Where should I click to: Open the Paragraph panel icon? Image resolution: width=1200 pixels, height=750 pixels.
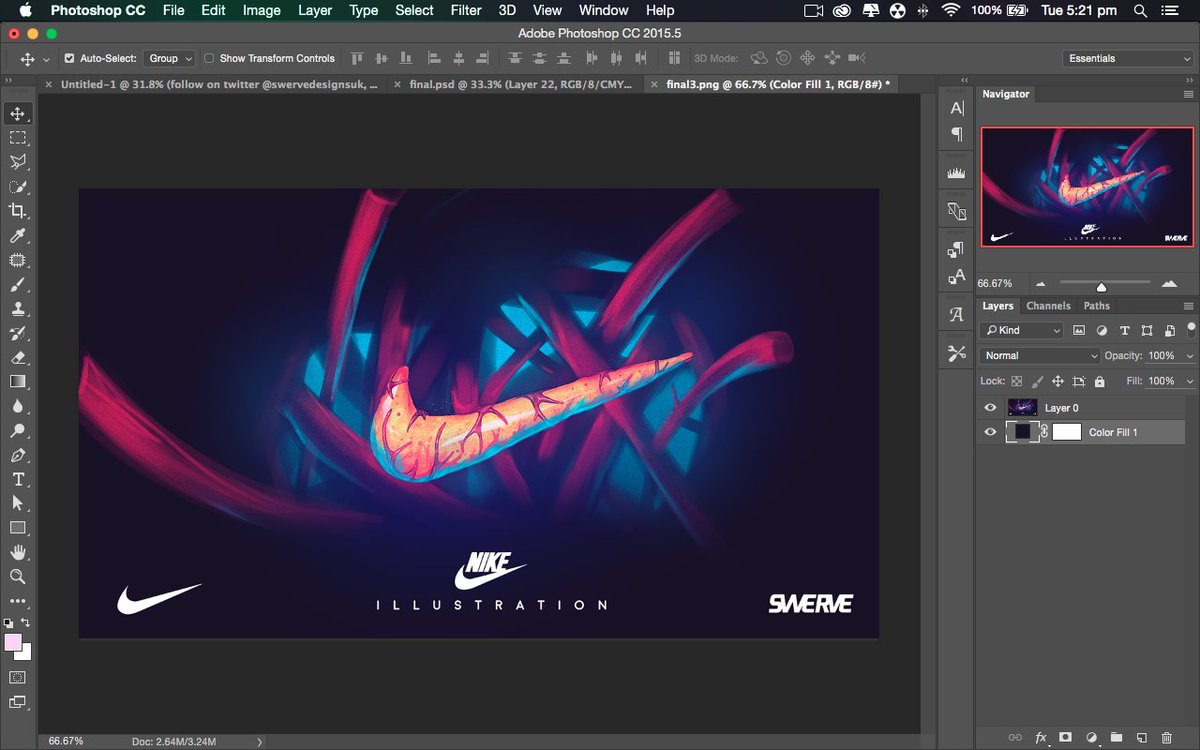[x=957, y=134]
